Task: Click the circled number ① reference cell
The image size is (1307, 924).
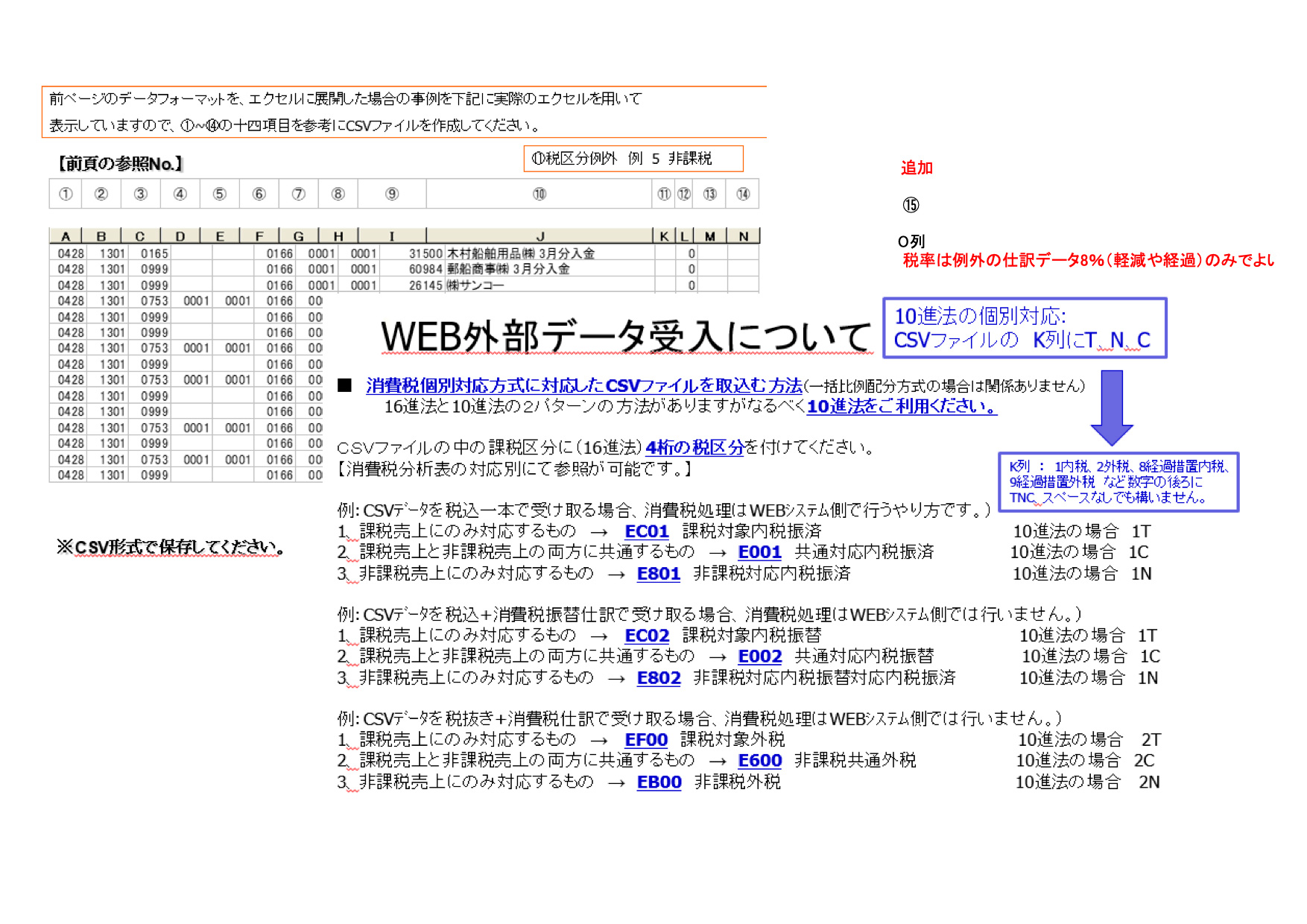Action: (66, 194)
